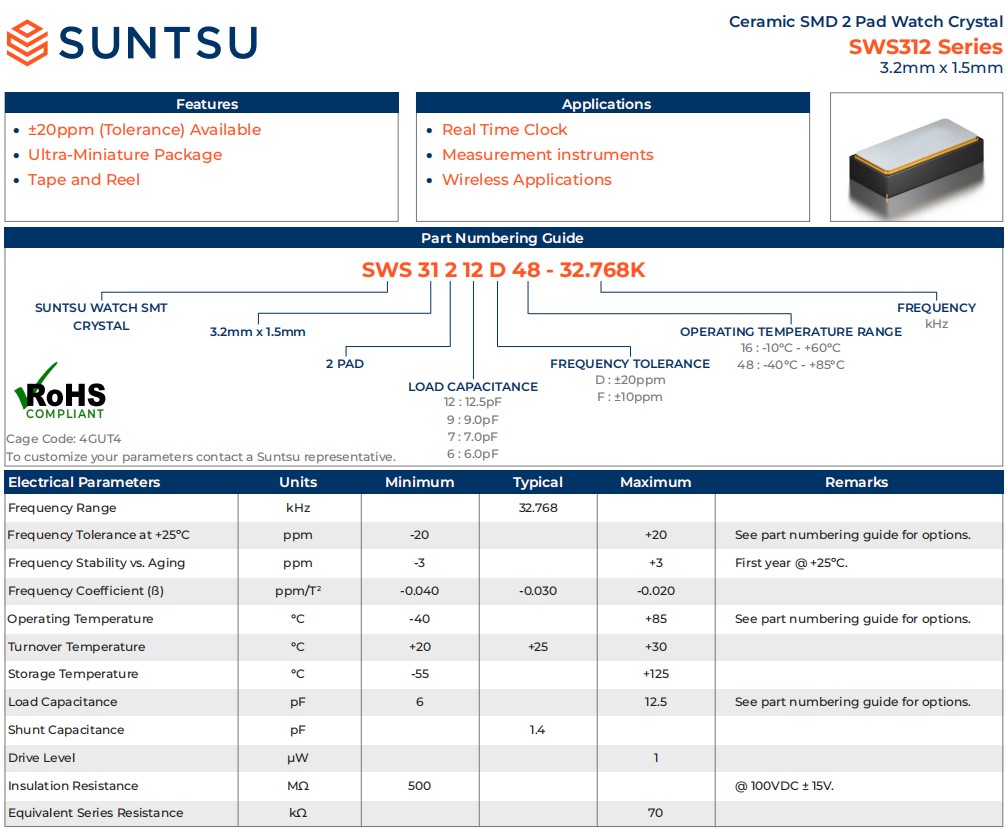Open the crystal product photo
Viewport: 1007px width, 830px height.
tap(916, 157)
